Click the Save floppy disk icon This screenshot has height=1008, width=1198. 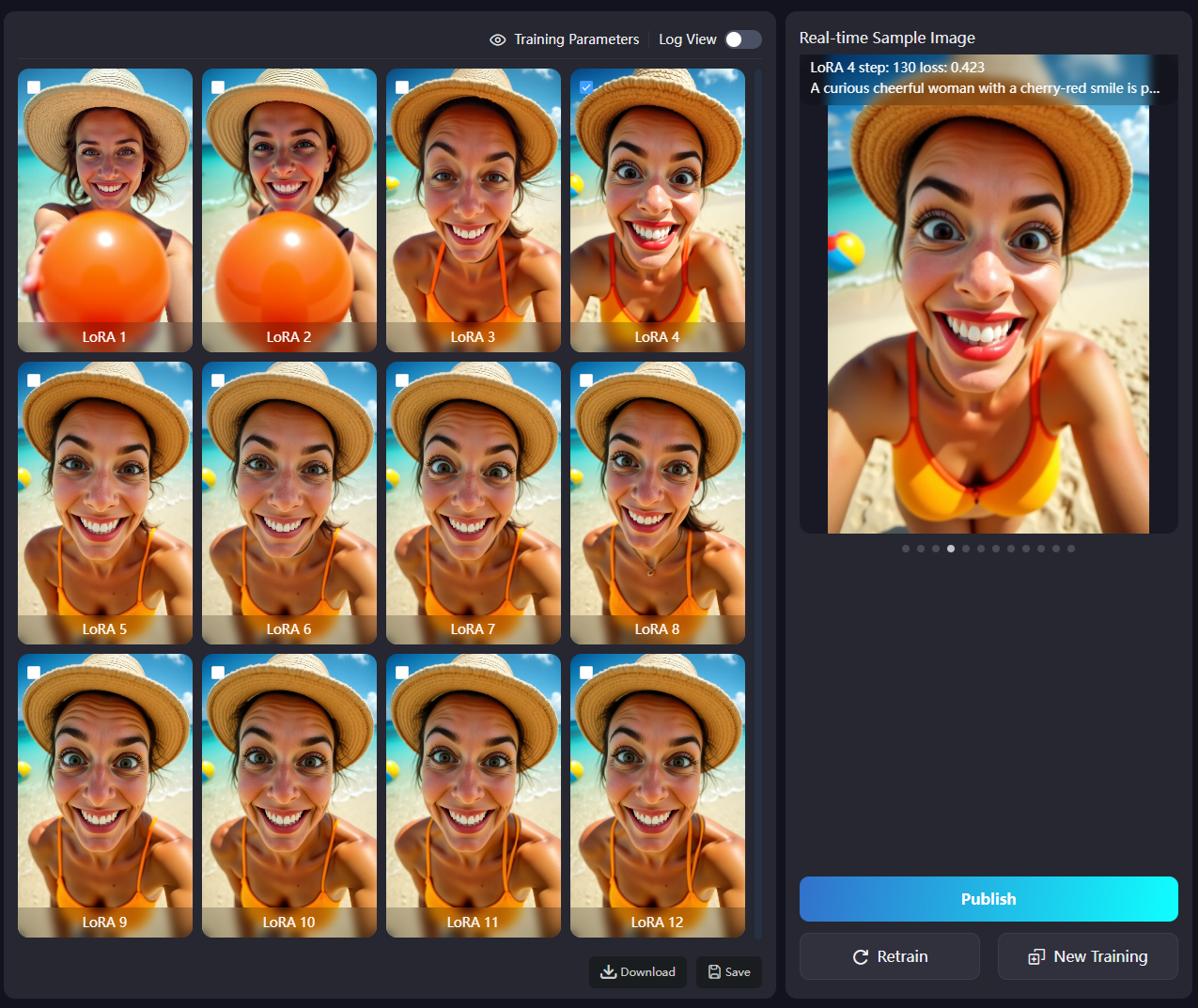[x=714, y=971]
